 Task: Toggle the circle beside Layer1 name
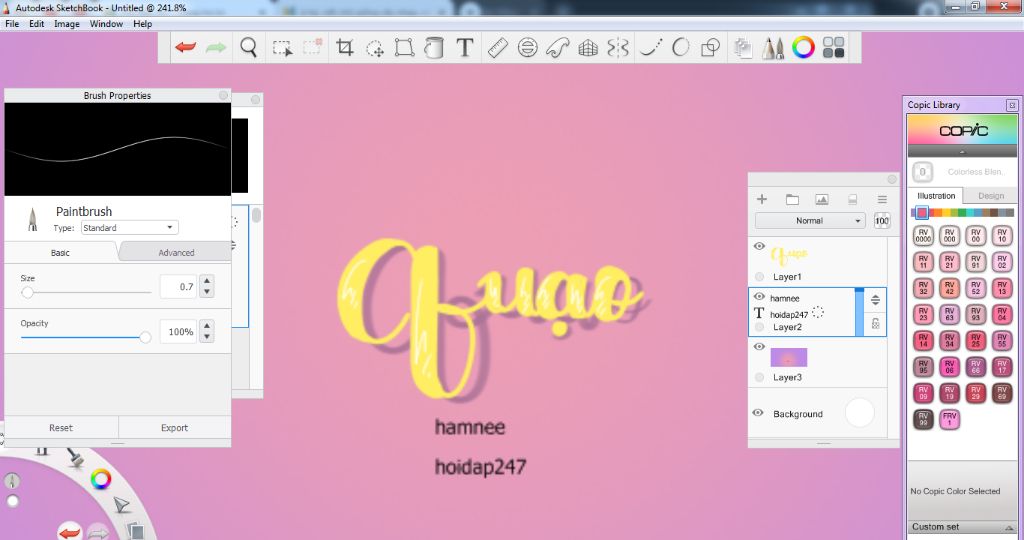(x=760, y=277)
